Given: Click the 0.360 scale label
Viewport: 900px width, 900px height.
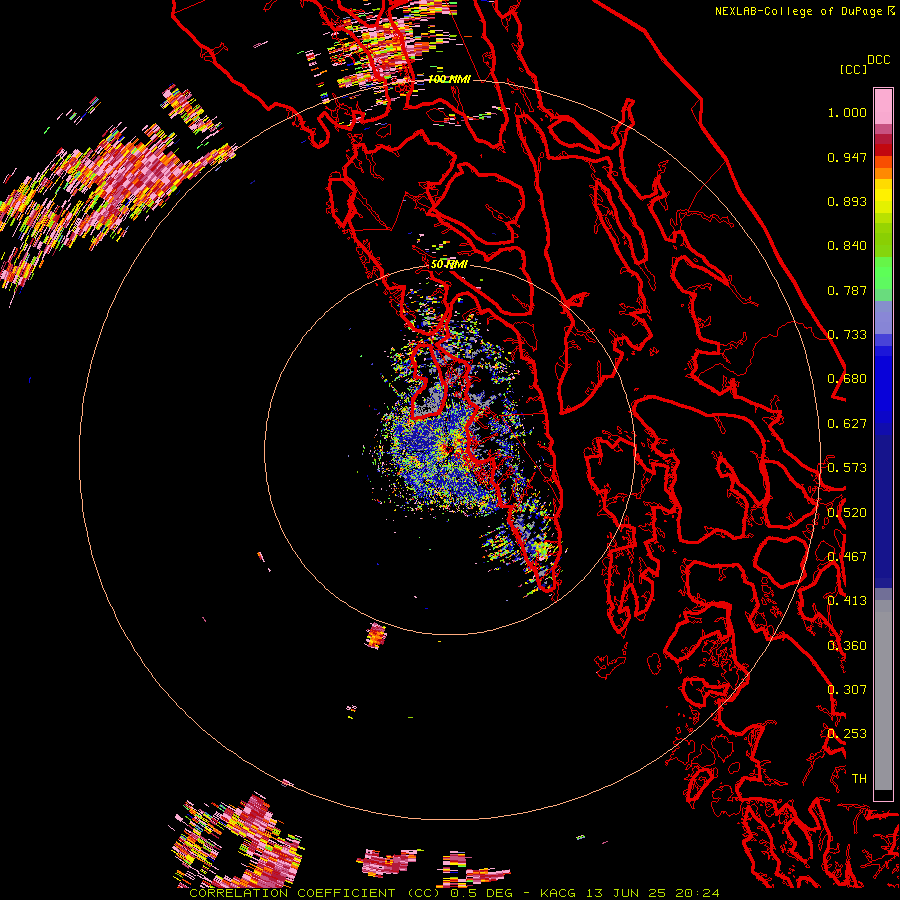Looking at the screenshot, I should (847, 646).
